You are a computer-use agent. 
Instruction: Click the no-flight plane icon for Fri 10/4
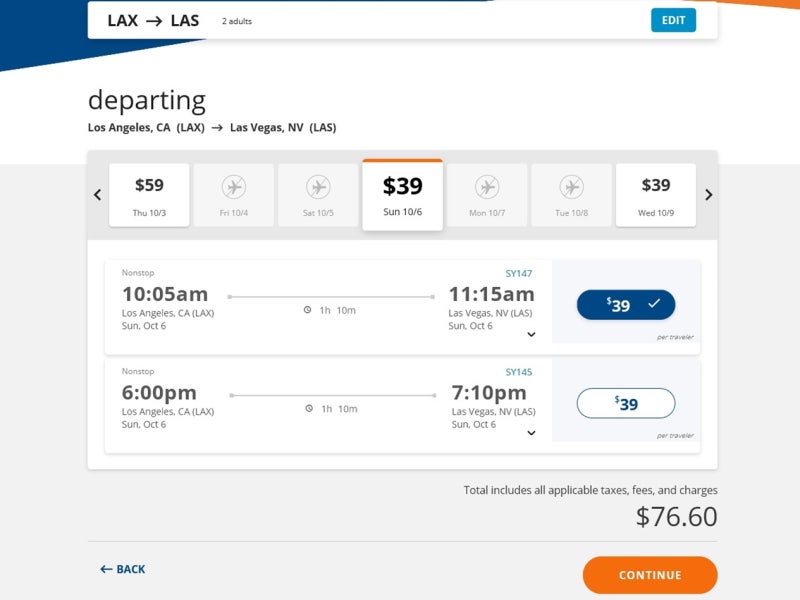coord(234,187)
